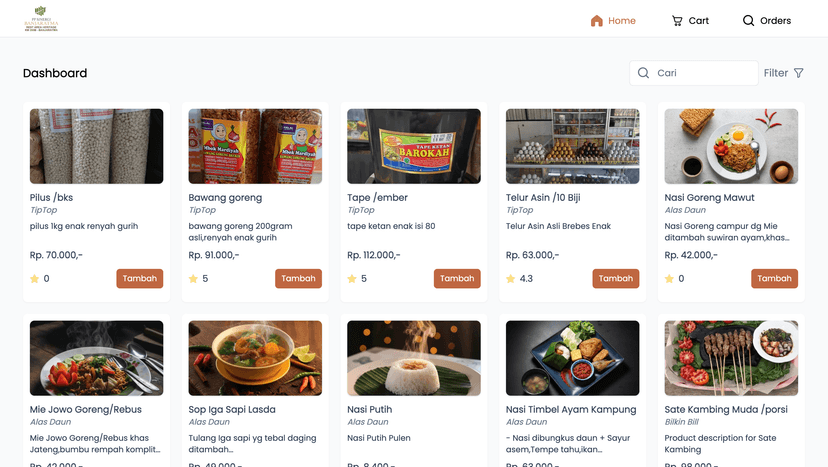Open the Mie Jowo Goreng/Rebus title
The image size is (828, 467).
tap(86, 409)
